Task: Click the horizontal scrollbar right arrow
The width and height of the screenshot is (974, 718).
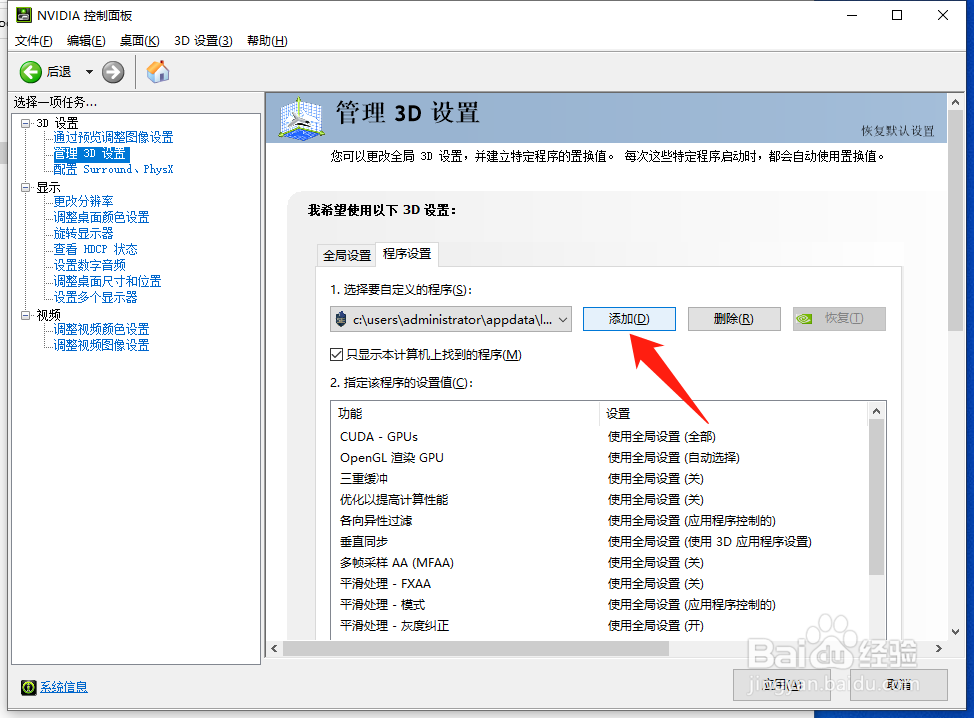Action: [939, 648]
